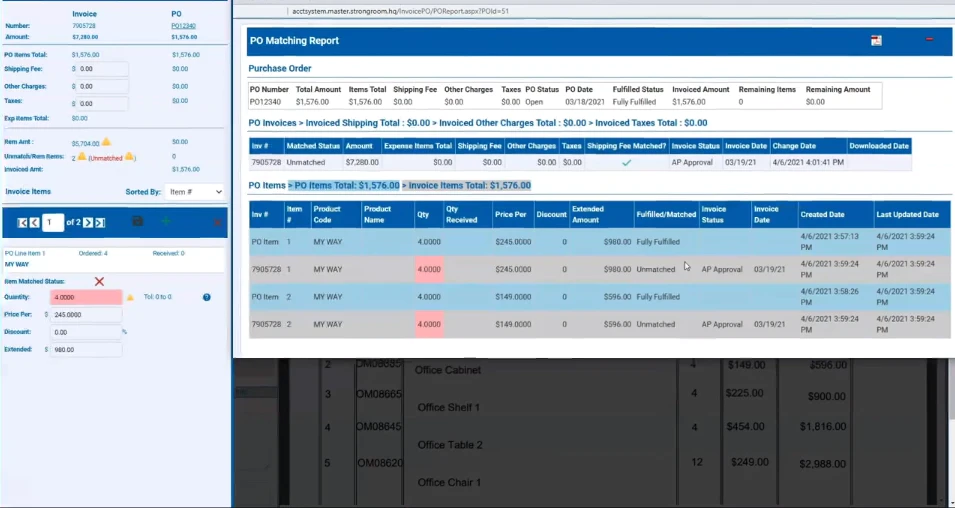Click the Last Updated Date column header

[912, 214]
